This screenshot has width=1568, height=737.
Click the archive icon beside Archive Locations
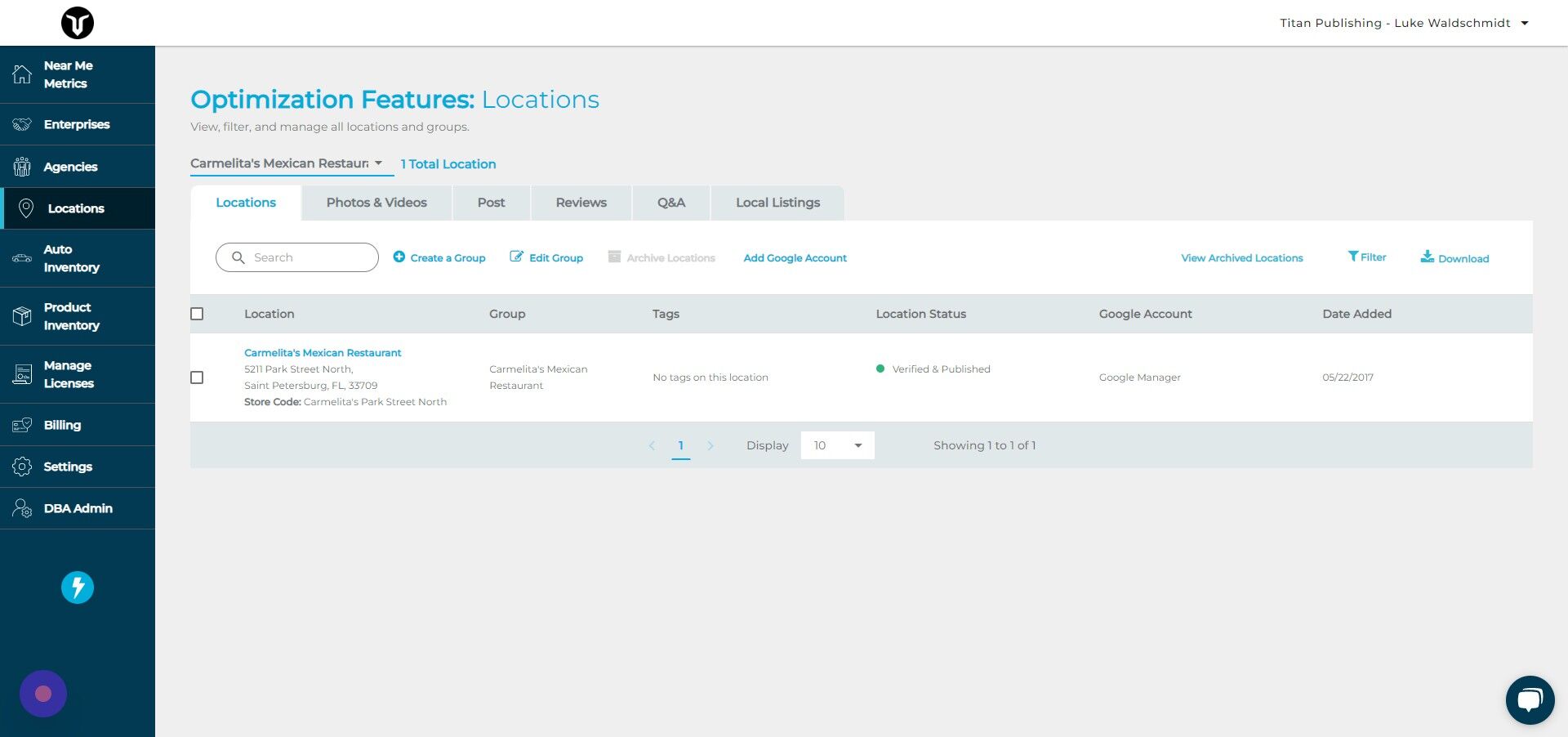614,257
